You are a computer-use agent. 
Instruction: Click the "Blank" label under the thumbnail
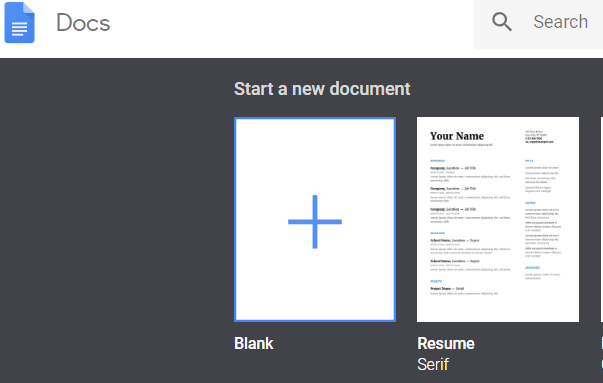(254, 343)
